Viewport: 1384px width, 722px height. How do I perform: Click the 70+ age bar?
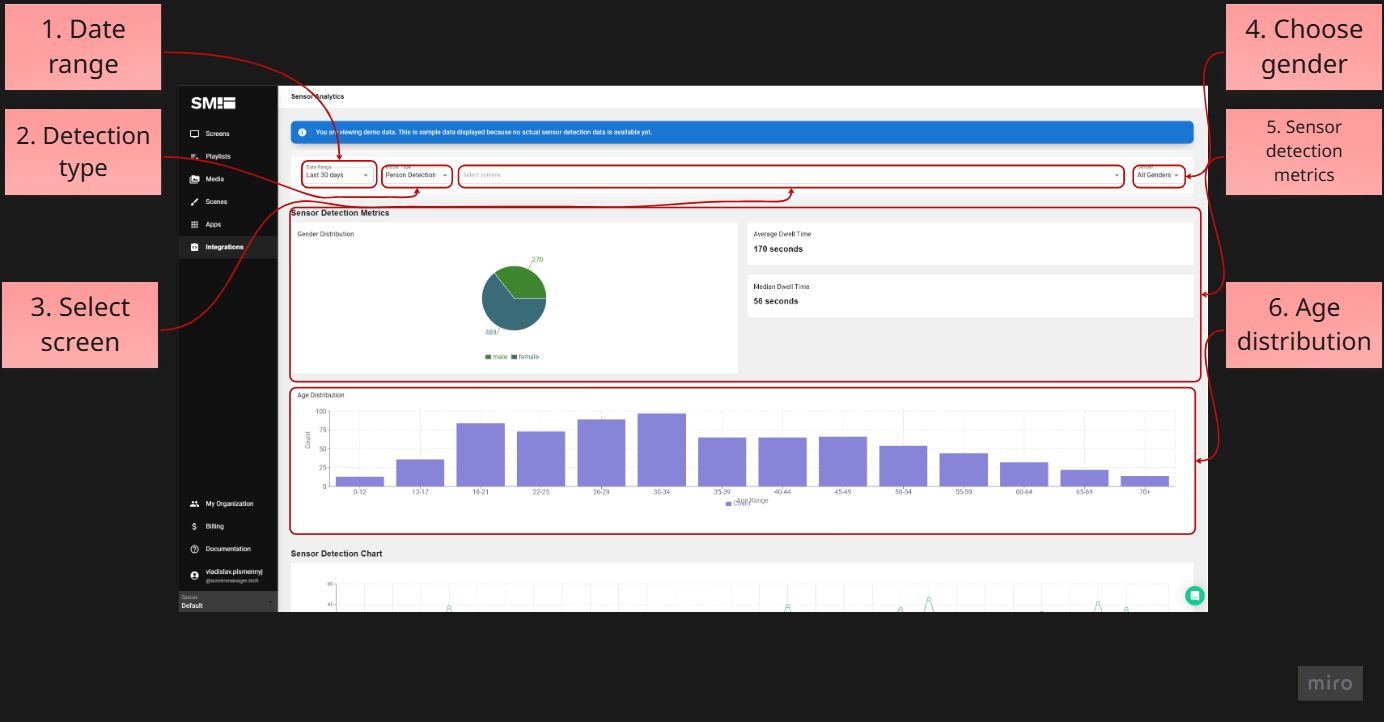pos(1145,481)
